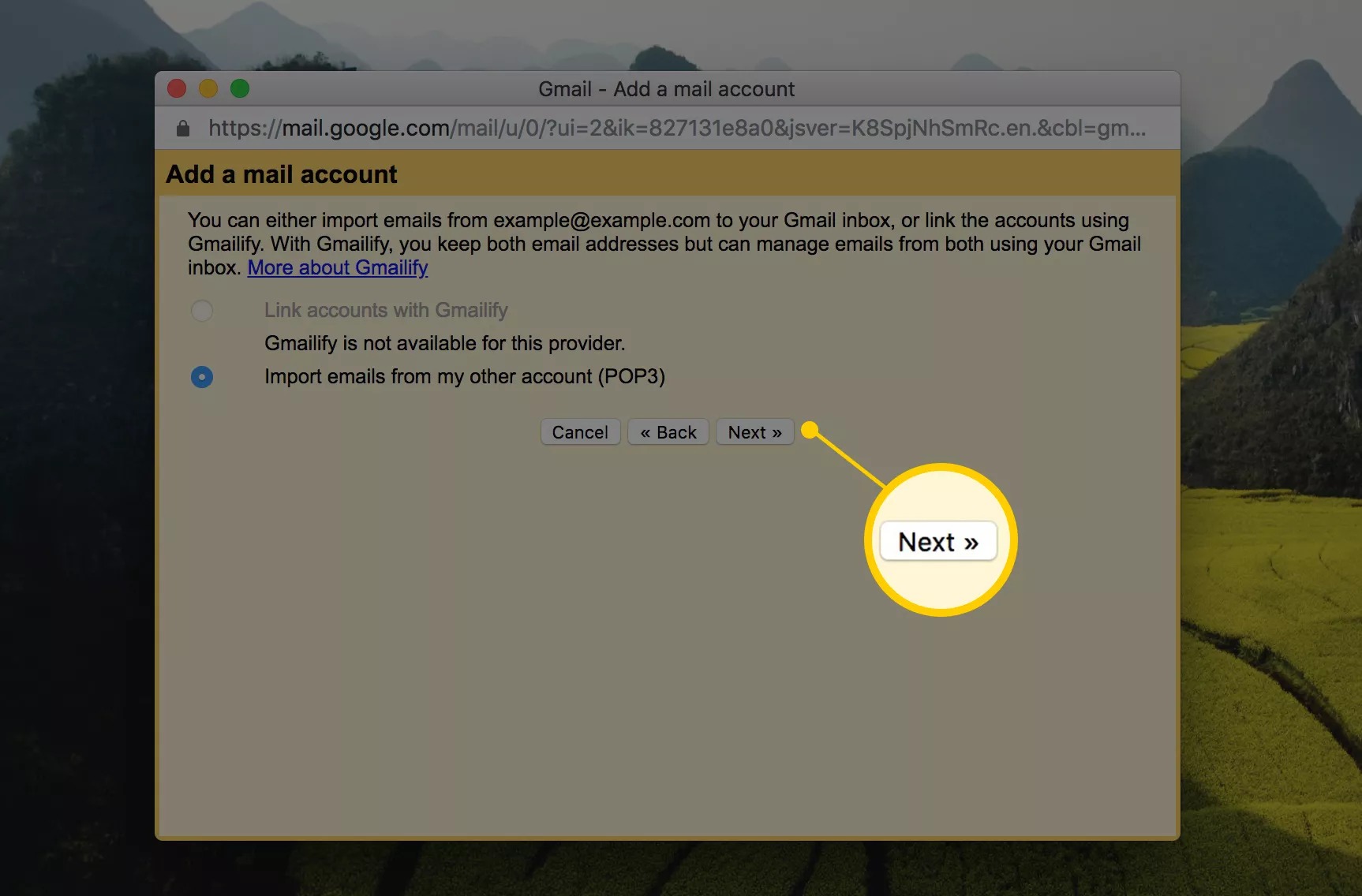
Task: Minimize the window with the yellow button
Action: (x=208, y=88)
